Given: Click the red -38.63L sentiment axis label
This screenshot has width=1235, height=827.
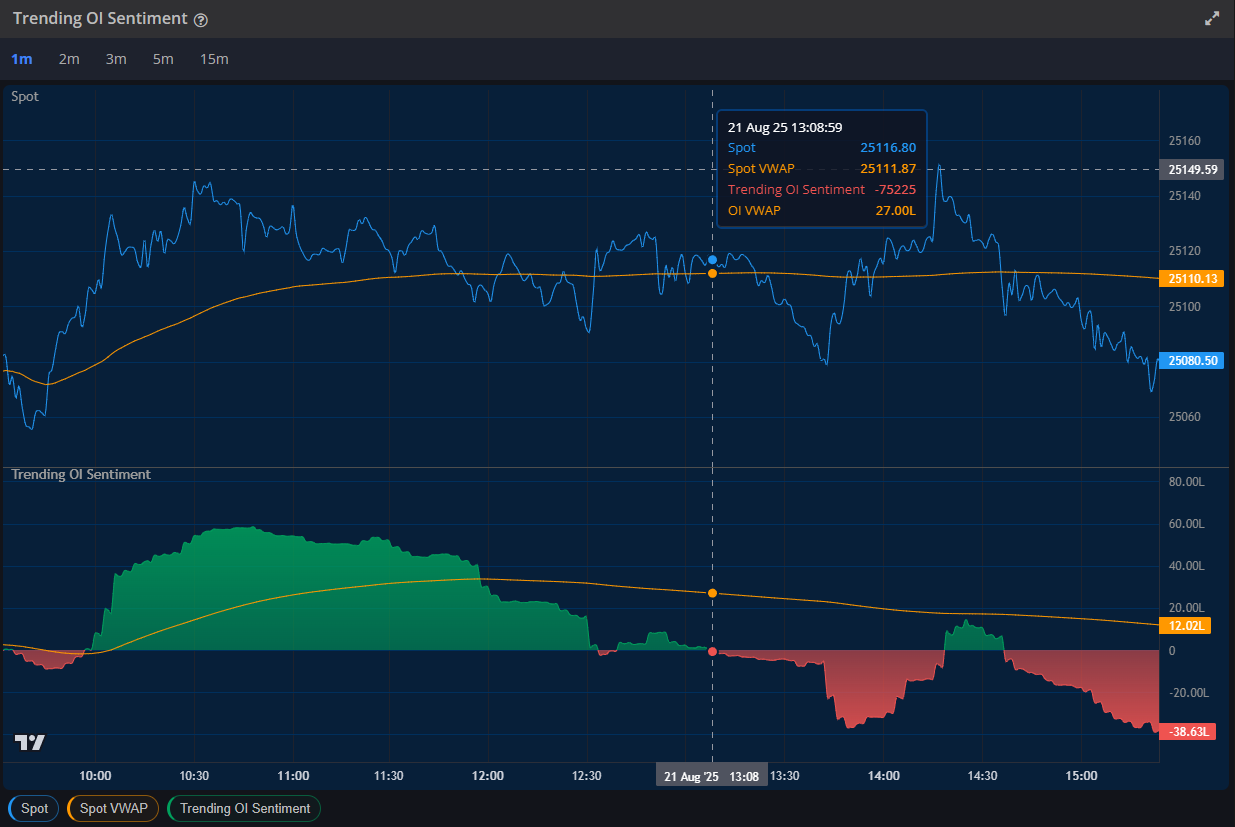Looking at the screenshot, I should 1188,731.
